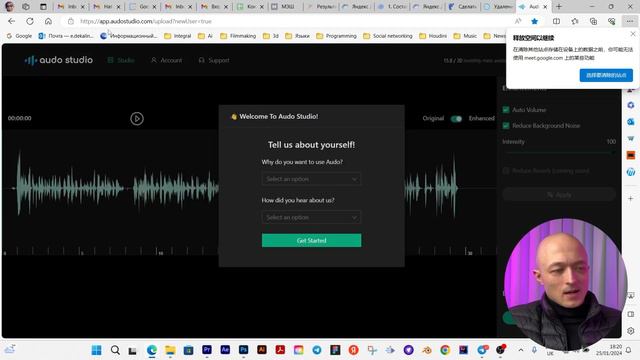Launch Illustrator from taskbar
Viewport: 640px width, 360px height.
(262, 350)
